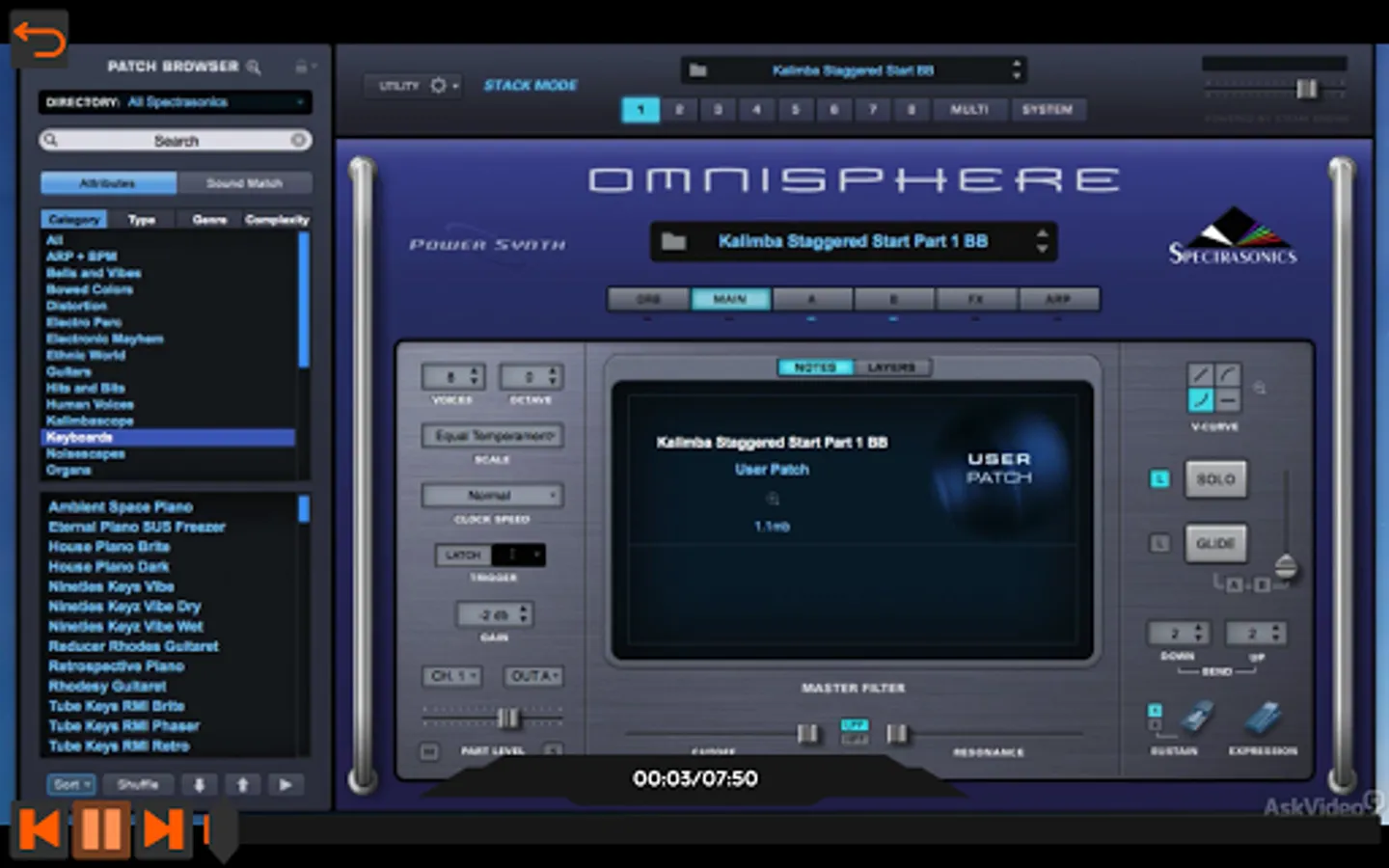Adjust the Part Level slider handle
The image size is (1389, 868).
pos(507,719)
